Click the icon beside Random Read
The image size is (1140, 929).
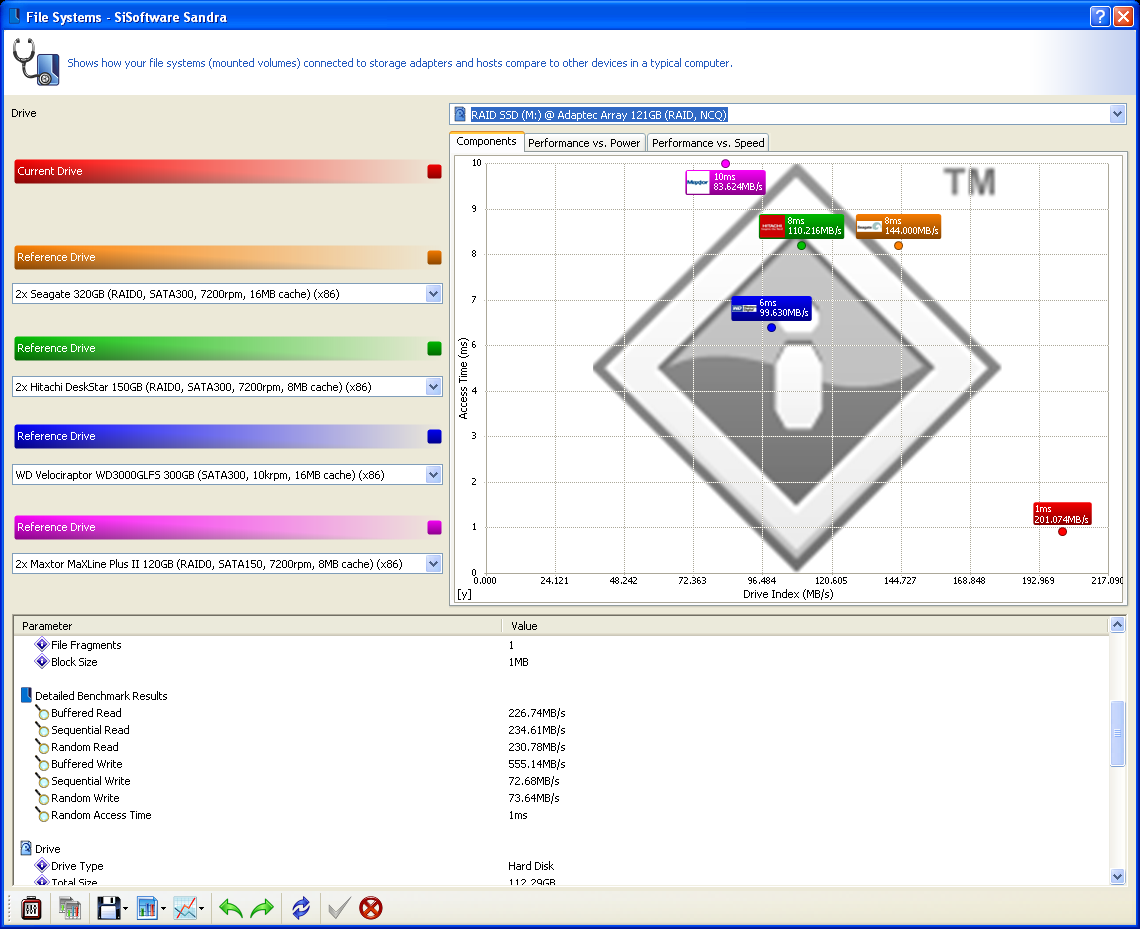pyautogui.click(x=42, y=747)
